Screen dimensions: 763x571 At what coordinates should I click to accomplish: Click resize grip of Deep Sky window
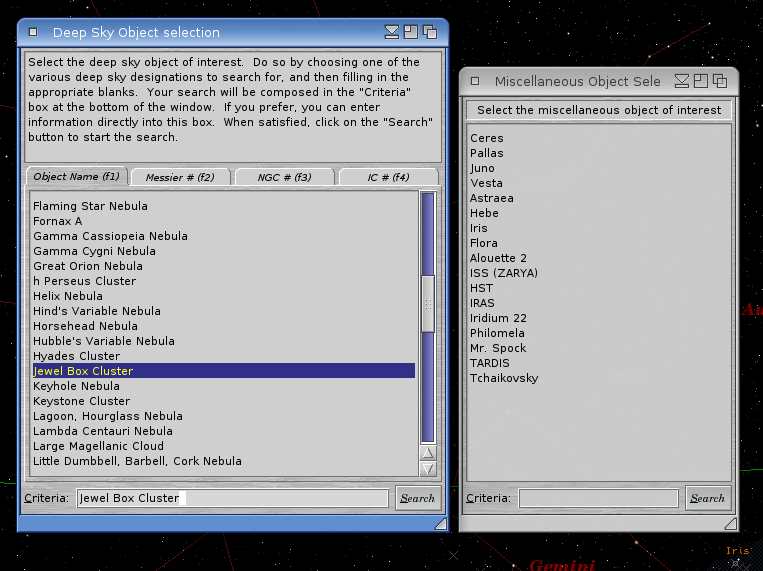tap(440, 523)
